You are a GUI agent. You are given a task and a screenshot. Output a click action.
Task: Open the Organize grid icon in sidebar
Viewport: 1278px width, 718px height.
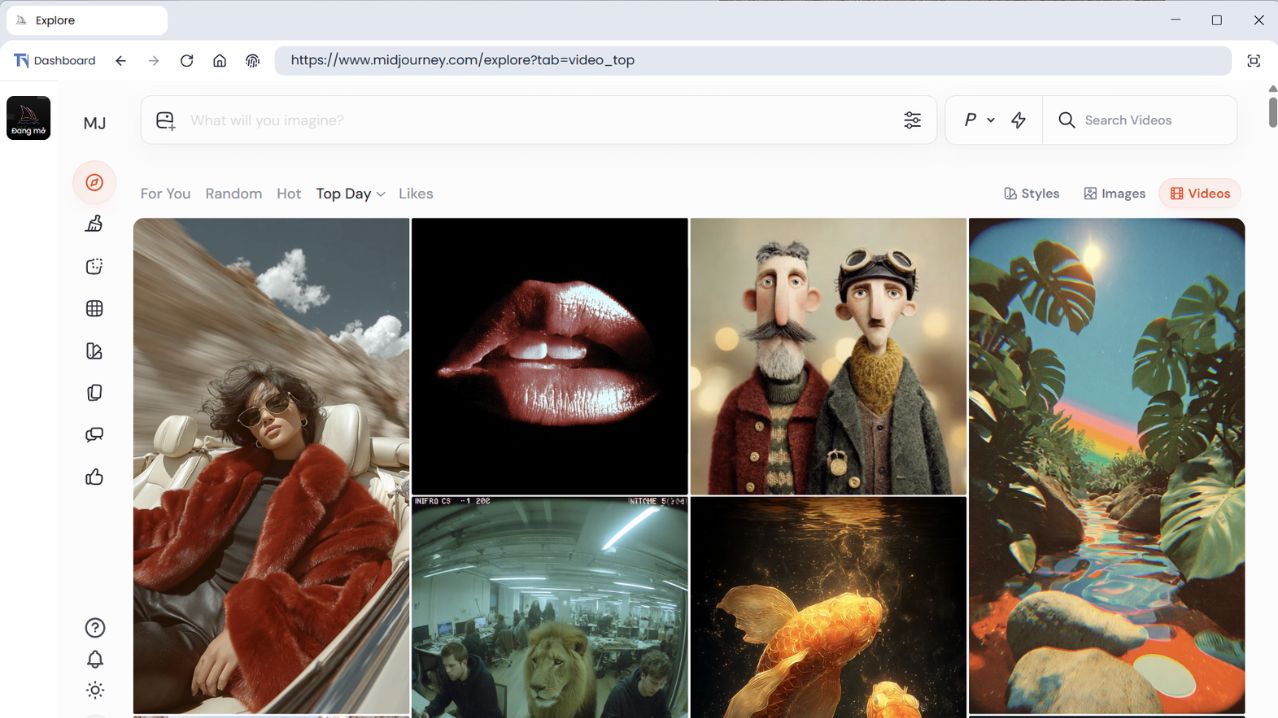(x=94, y=309)
